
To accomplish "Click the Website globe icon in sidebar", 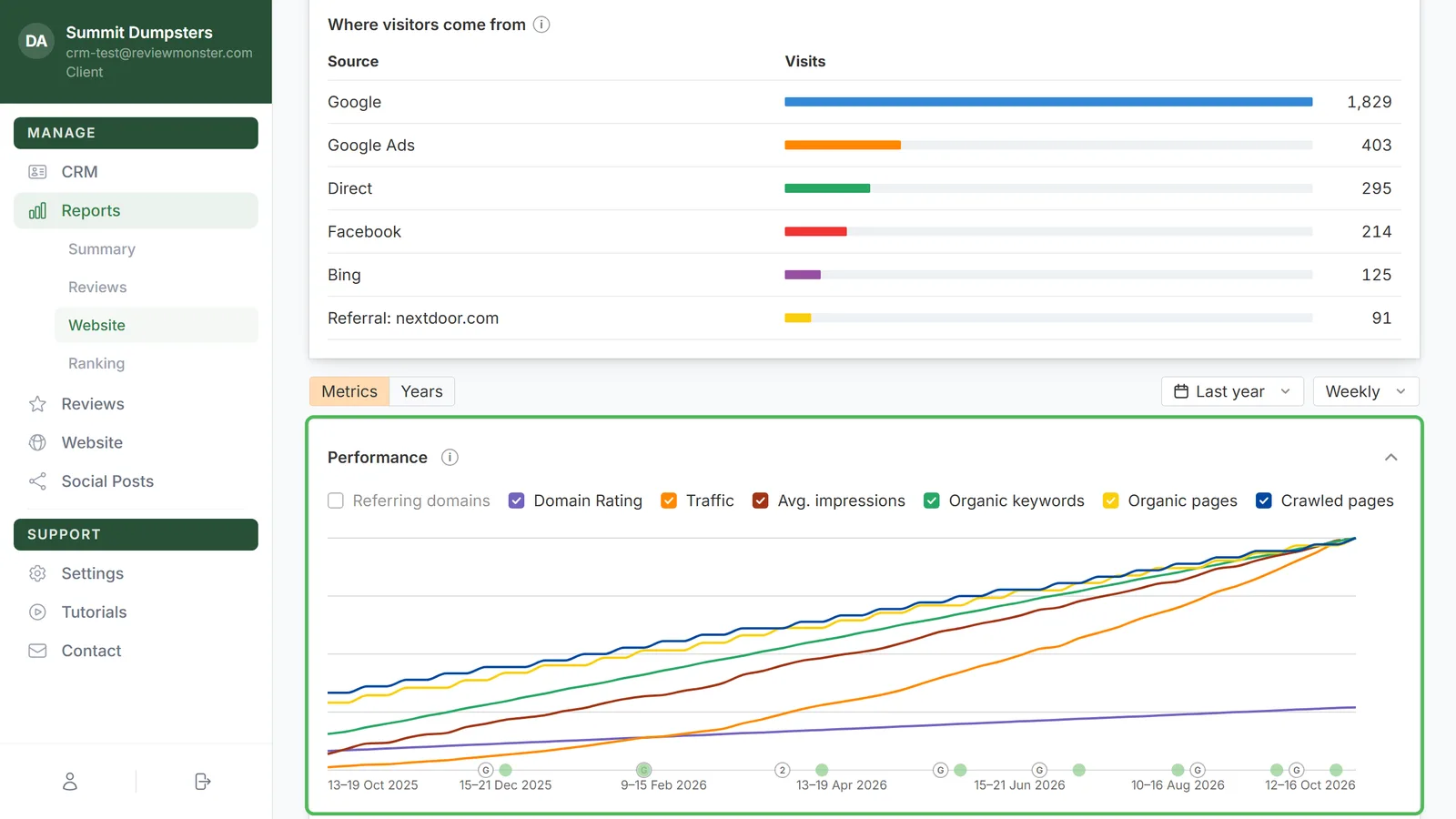I will (x=37, y=442).
